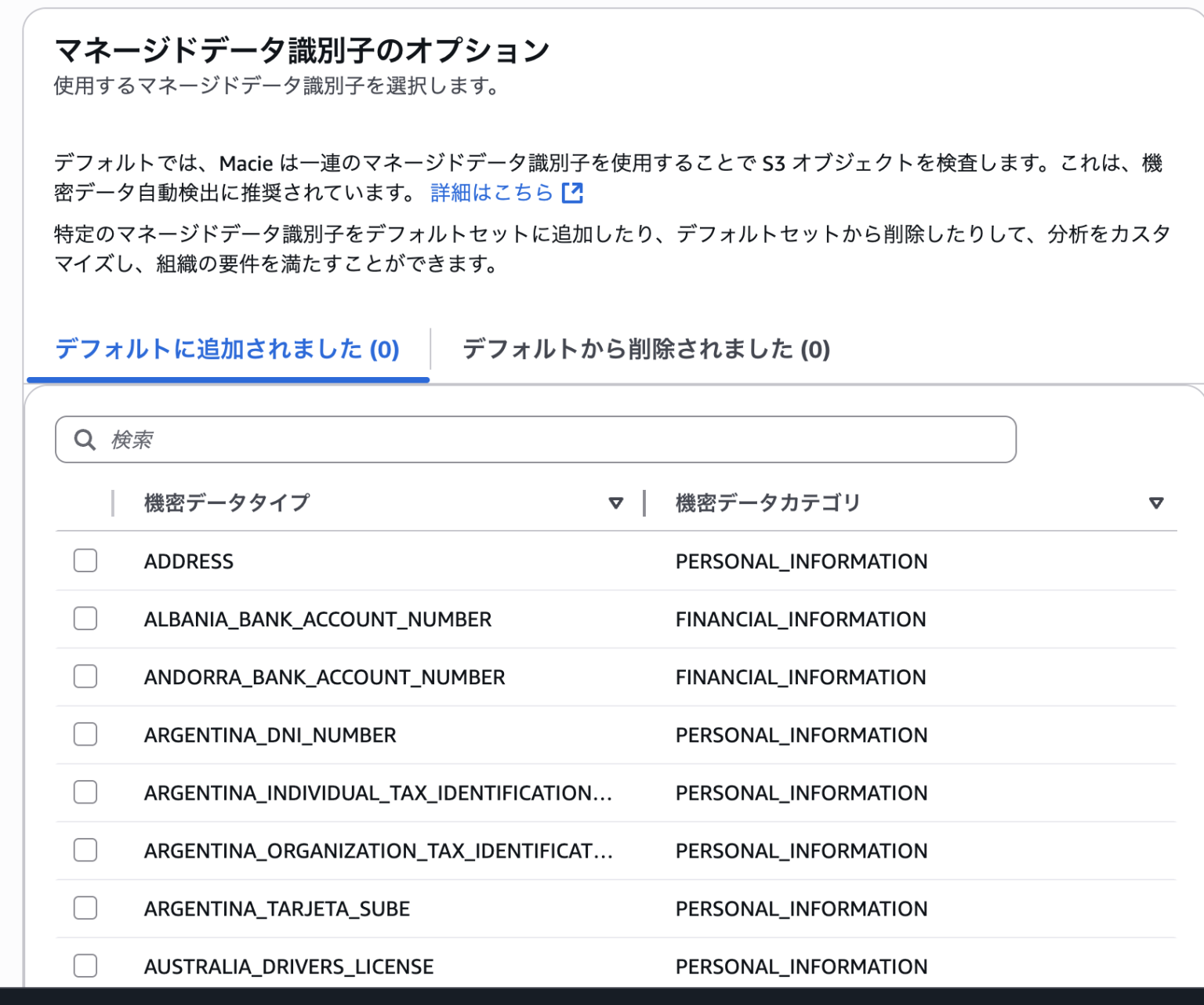Check the ADDRESS identifier checkbox

pyautogui.click(x=85, y=561)
